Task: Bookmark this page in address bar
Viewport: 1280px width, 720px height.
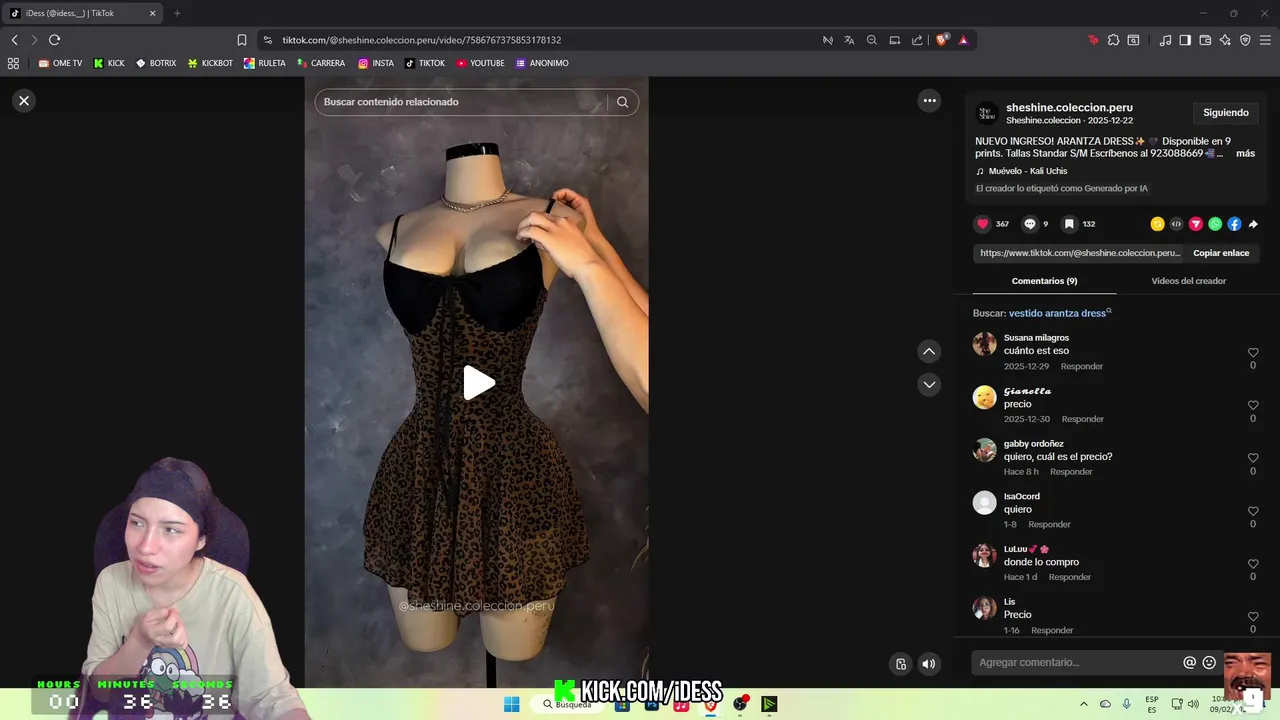Action: (242, 40)
